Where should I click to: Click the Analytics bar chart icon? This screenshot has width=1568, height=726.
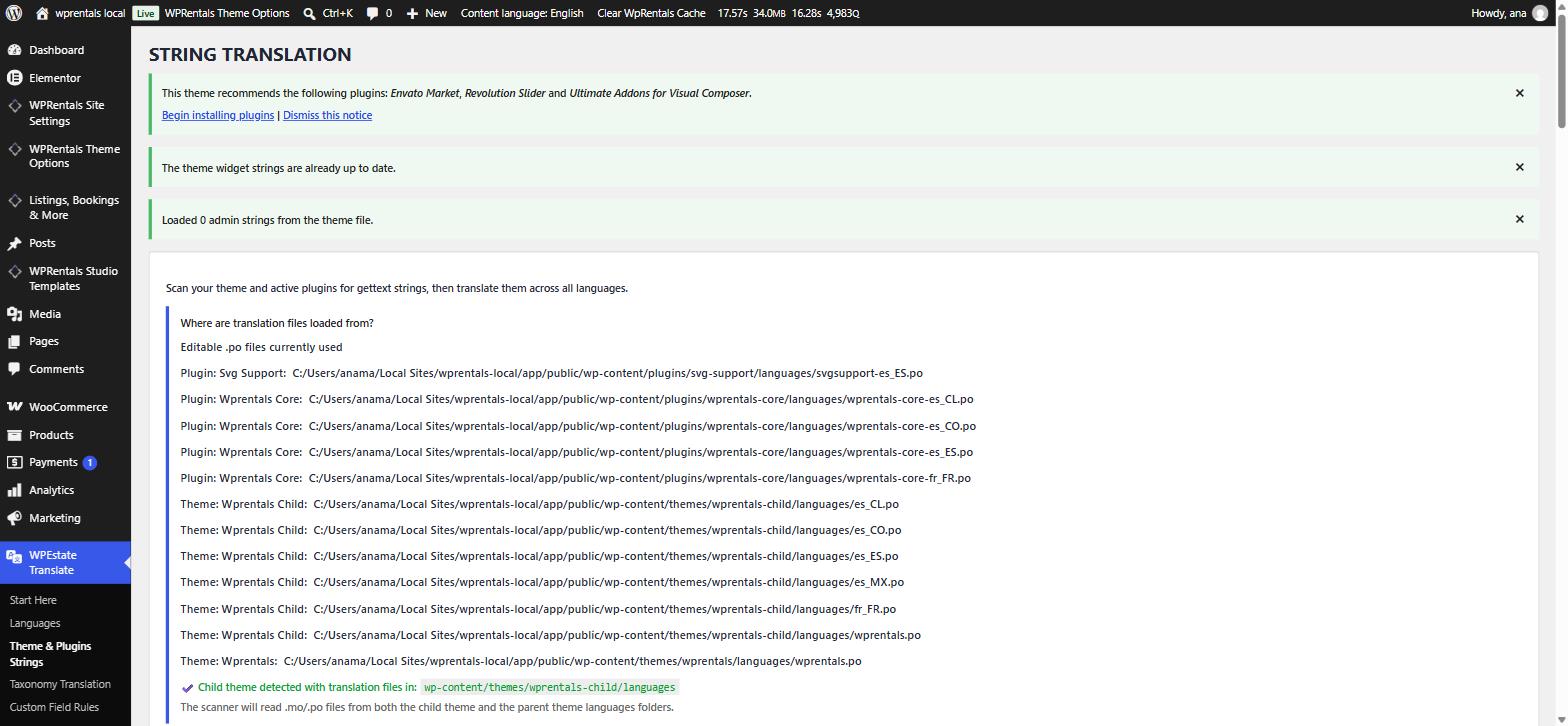tap(14, 490)
